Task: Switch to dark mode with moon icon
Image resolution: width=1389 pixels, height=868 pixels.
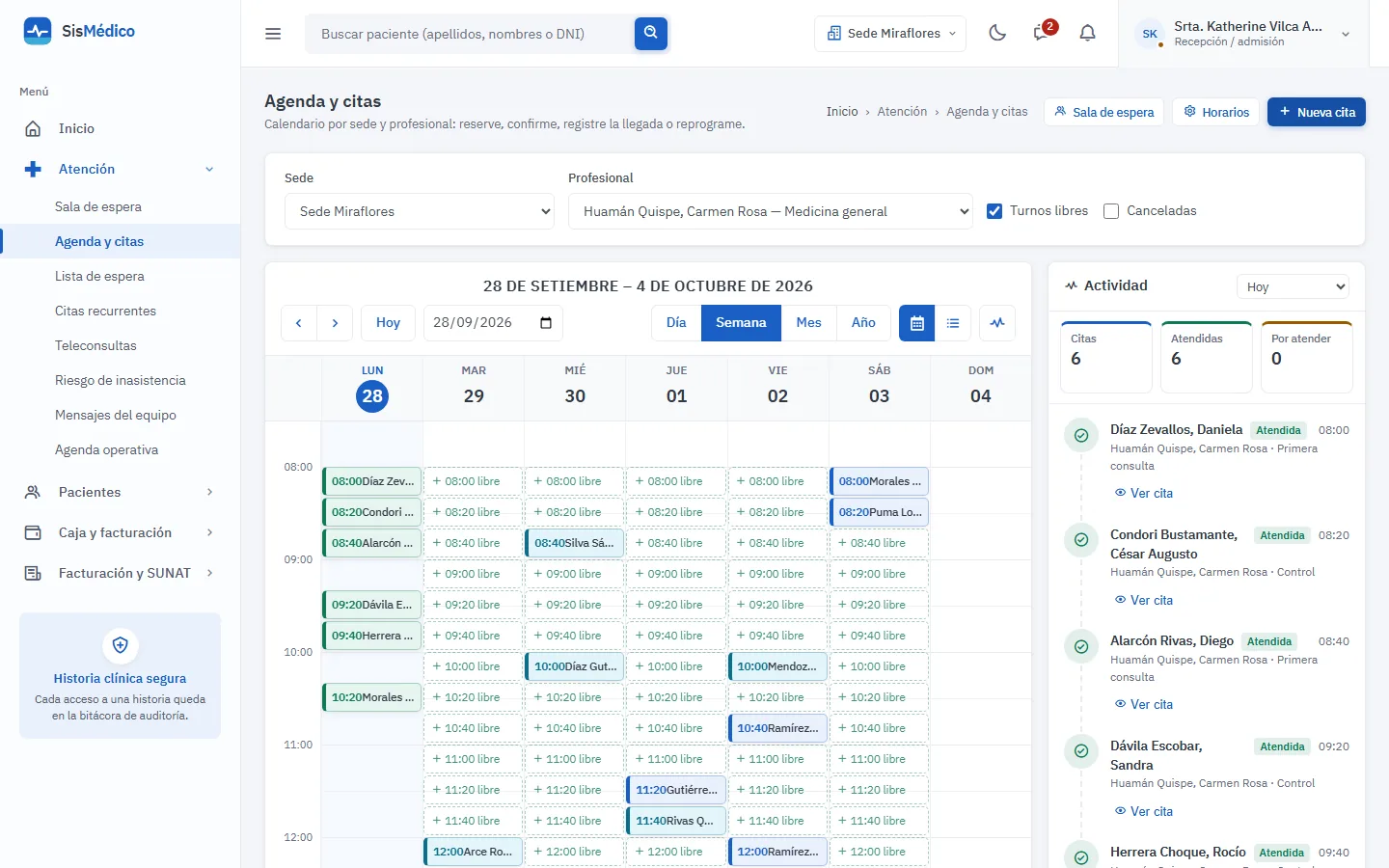Action: [997, 34]
